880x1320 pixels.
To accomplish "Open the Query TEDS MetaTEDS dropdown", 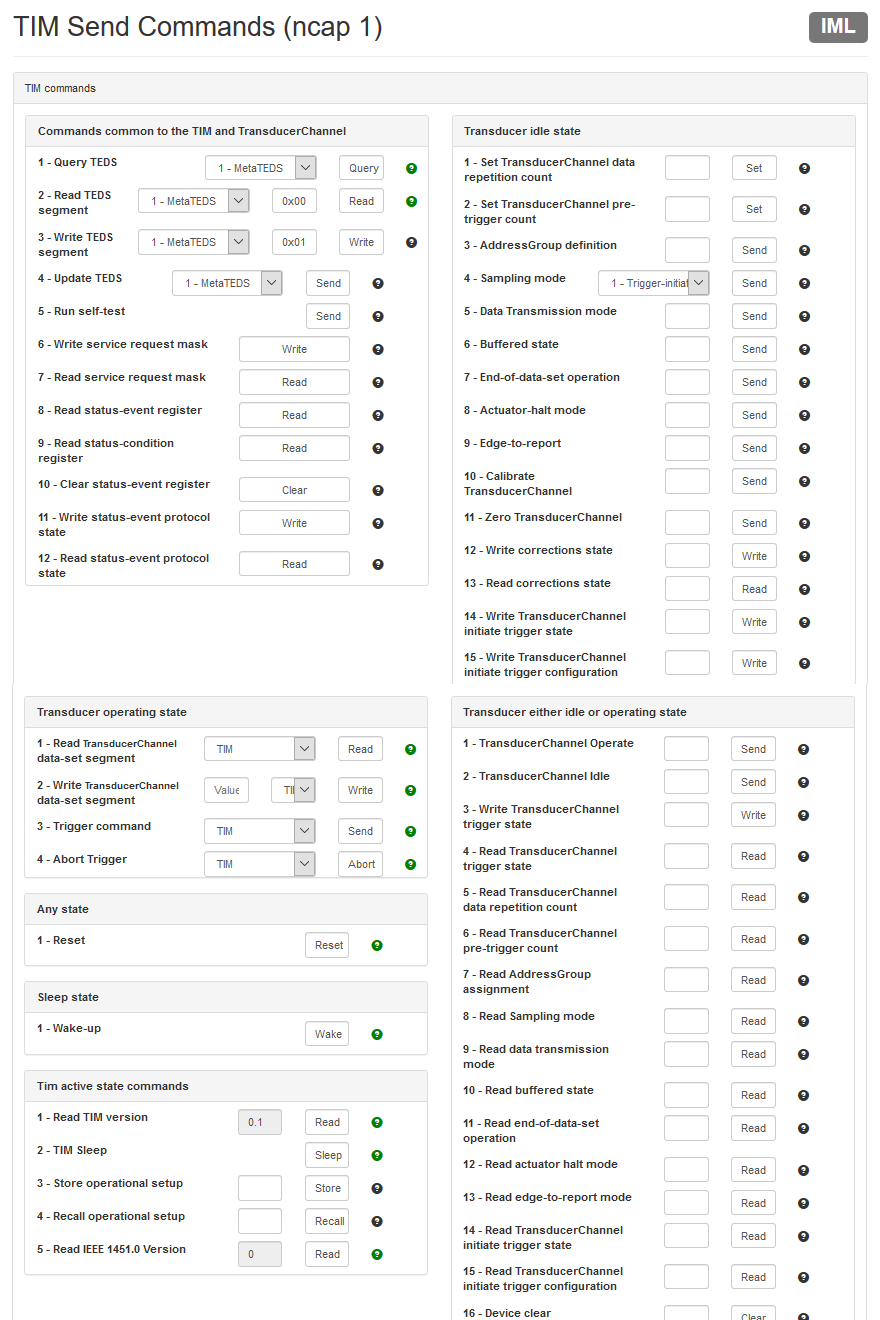I will pyautogui.click(x=260, y=168).
